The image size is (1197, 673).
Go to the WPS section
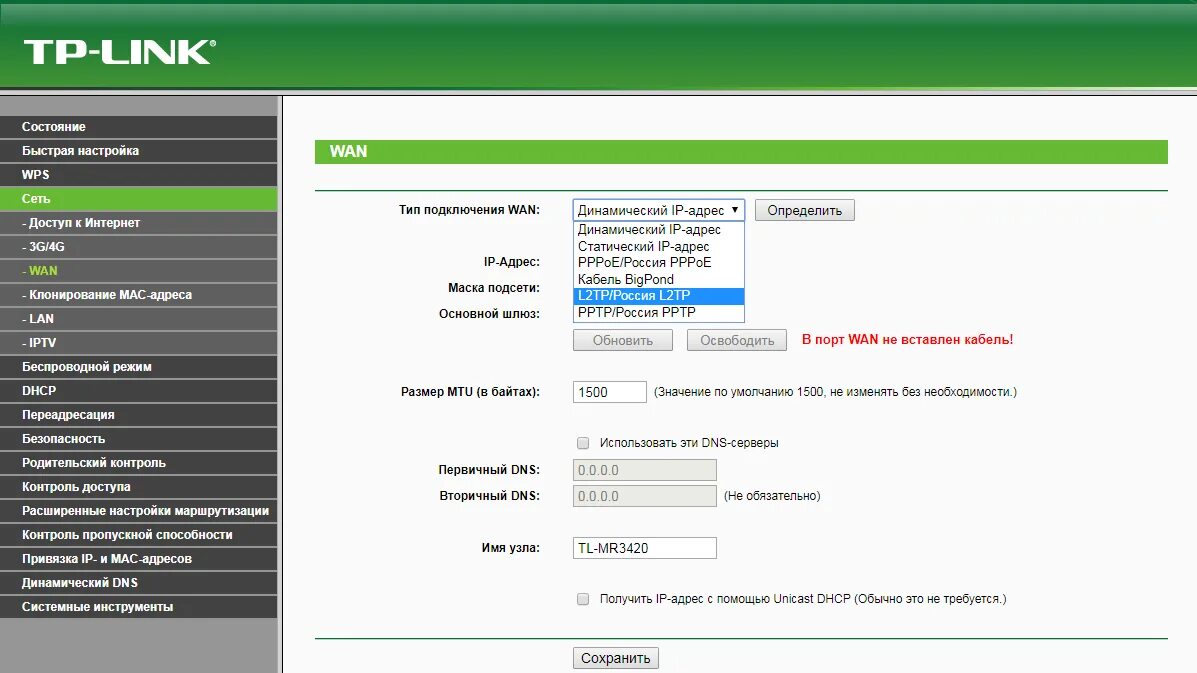(138, 175)
